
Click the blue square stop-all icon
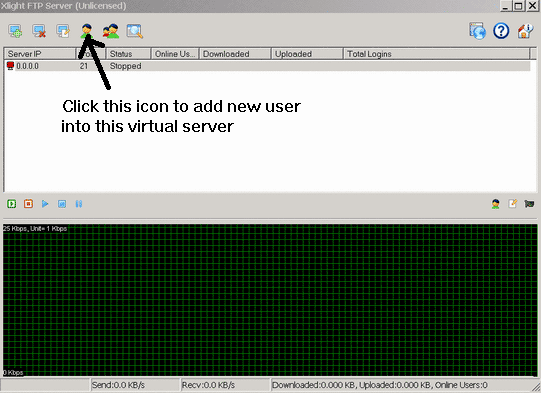click(x=62, y=204)
